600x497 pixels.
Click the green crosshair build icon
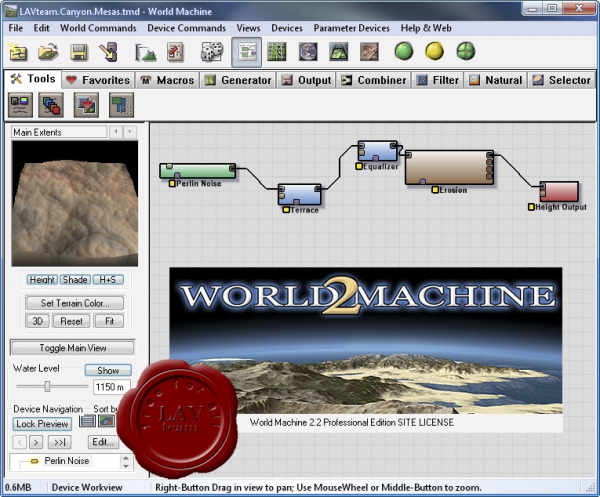[x=466, y=51]
